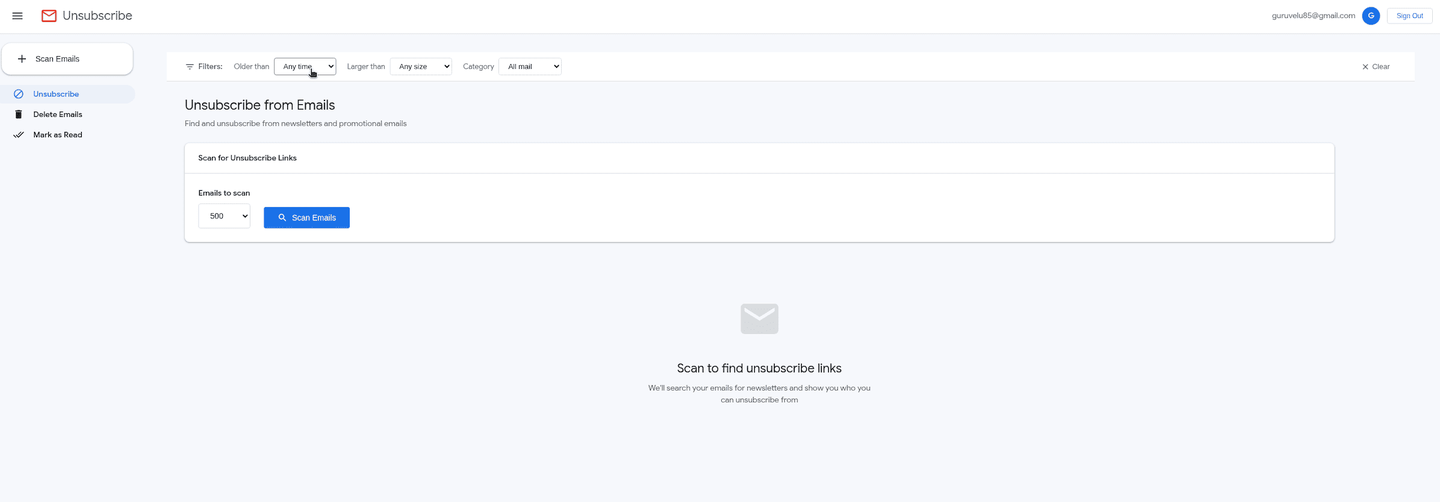Click the Sign Out button

[1410, 16]
